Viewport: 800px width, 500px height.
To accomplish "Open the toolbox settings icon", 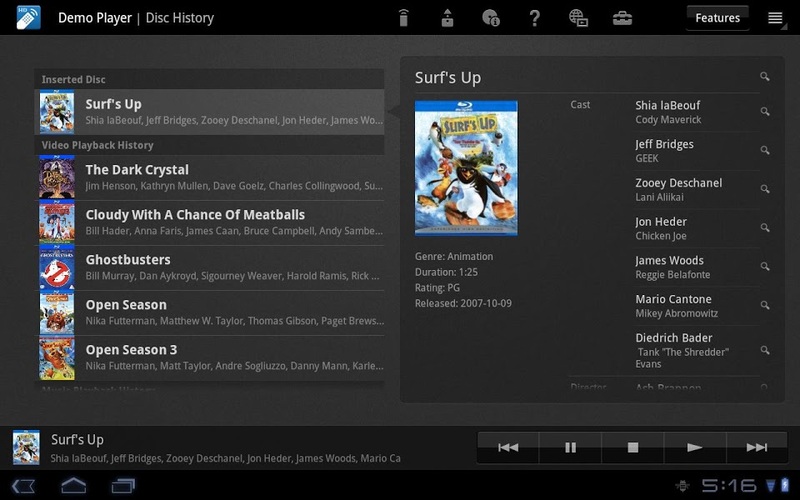I will pyautogui.click(x=622, y=18).
